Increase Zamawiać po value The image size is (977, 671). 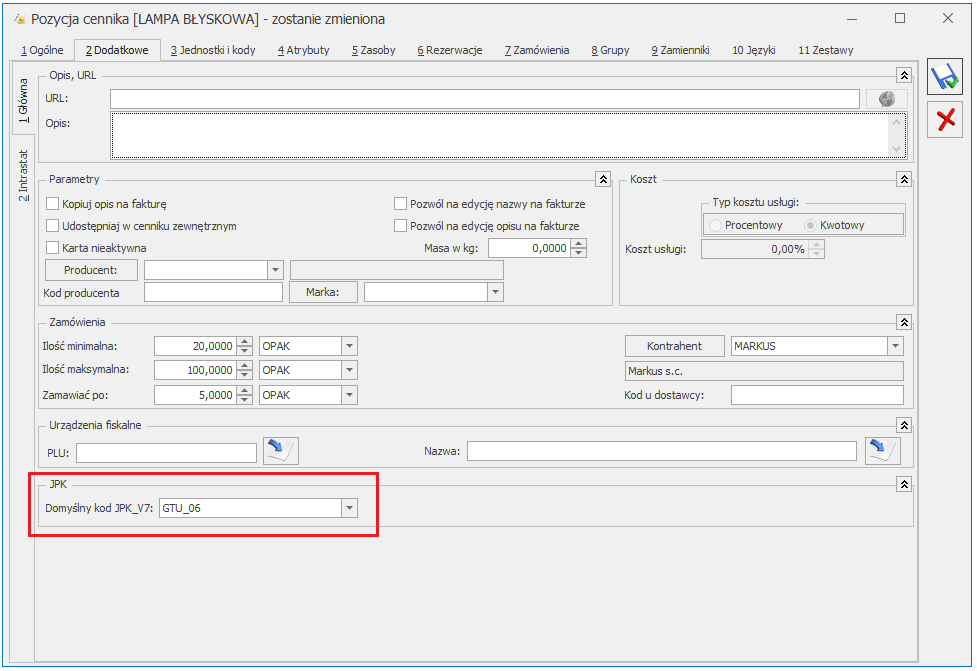tap(245, 391)
